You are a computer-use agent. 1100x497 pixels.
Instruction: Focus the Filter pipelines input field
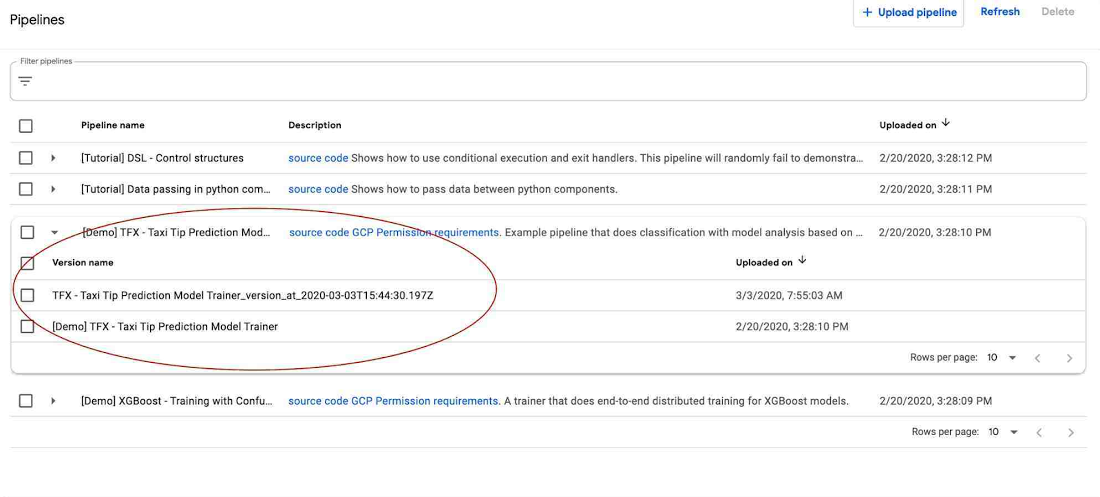(549, 81)
